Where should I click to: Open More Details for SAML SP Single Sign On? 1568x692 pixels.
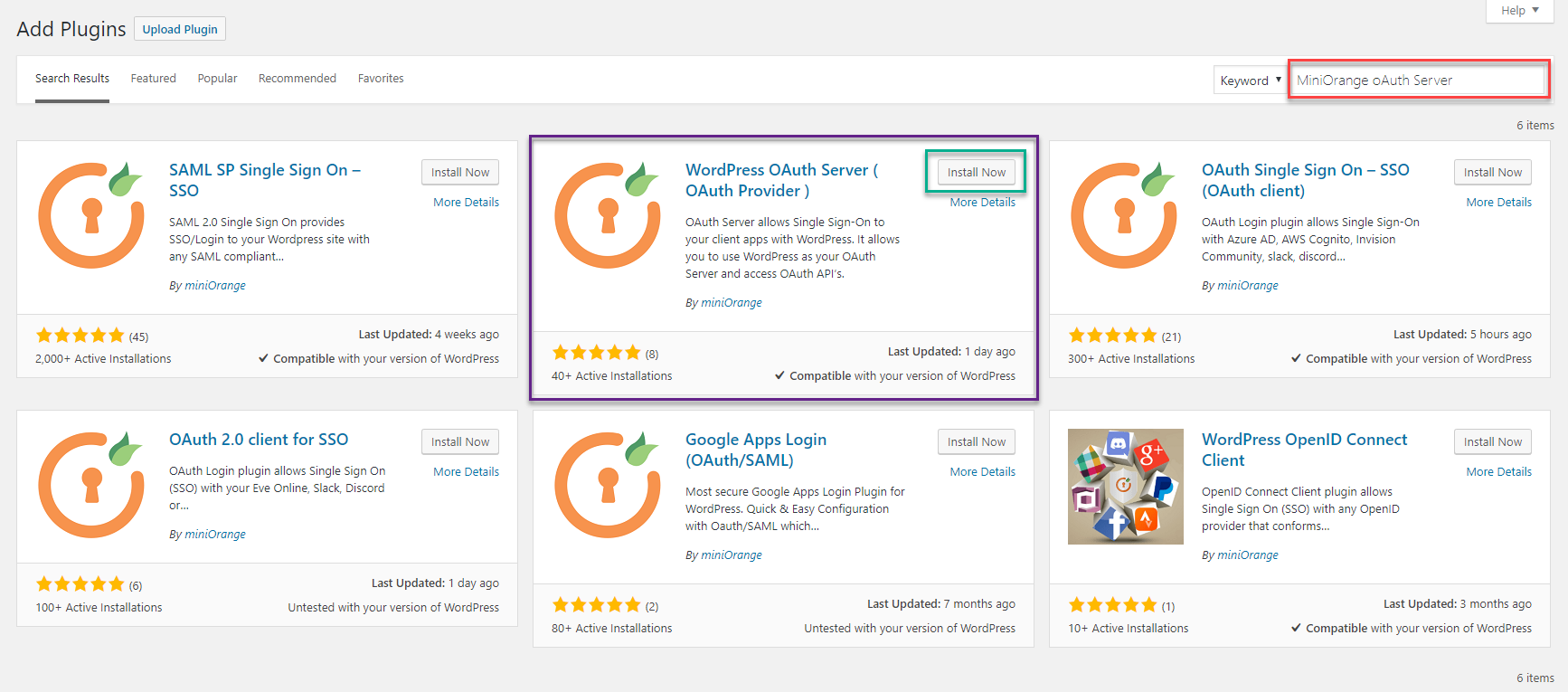coord(466,203)
